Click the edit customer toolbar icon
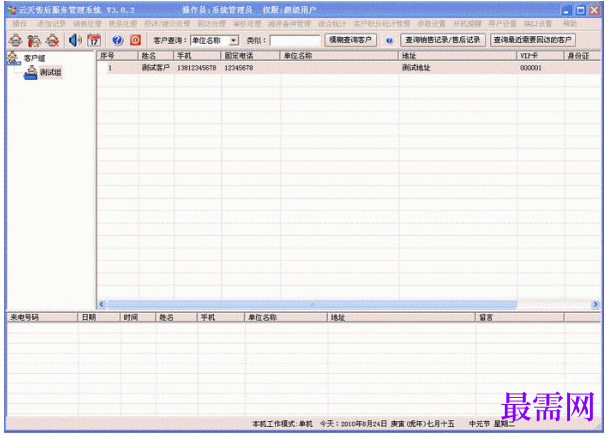The height and width of the screenshot is (438, 613). 34,40
